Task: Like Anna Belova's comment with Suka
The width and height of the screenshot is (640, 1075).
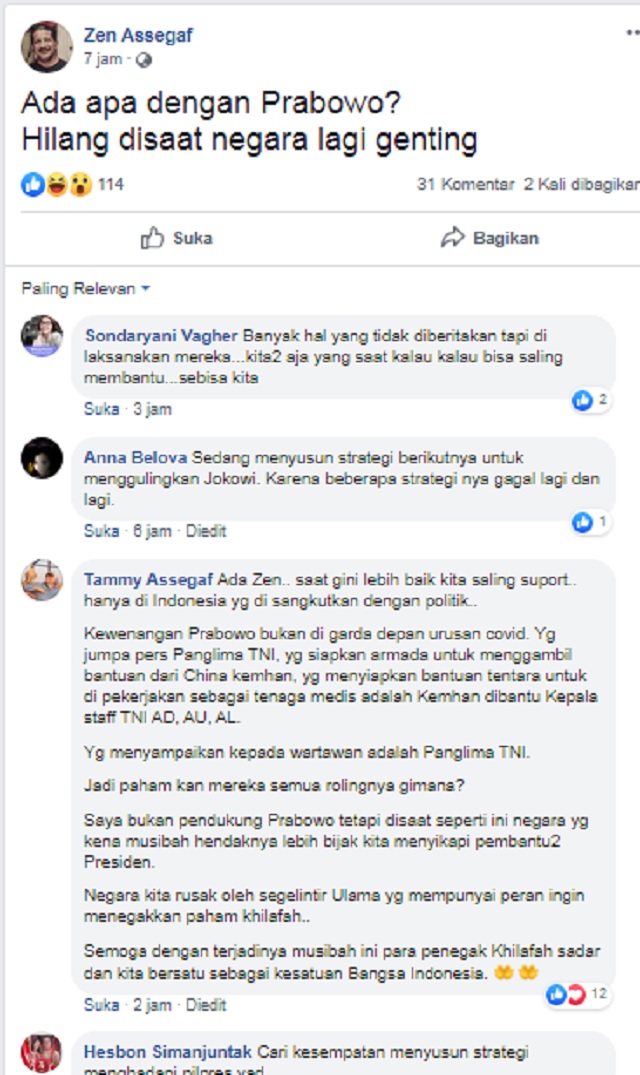Action: coord(101,531)
